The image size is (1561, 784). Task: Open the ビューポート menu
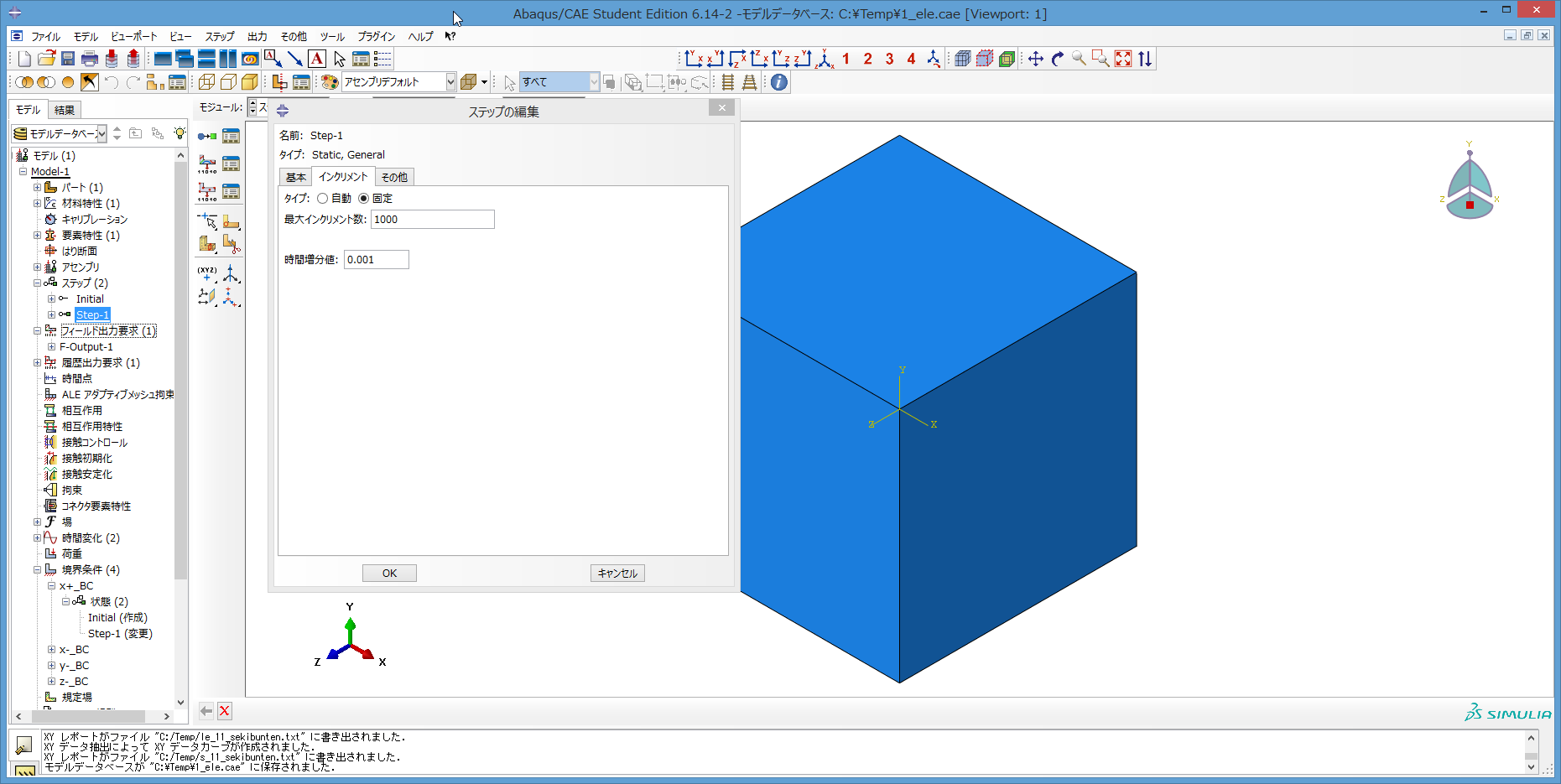click(134, 37)
